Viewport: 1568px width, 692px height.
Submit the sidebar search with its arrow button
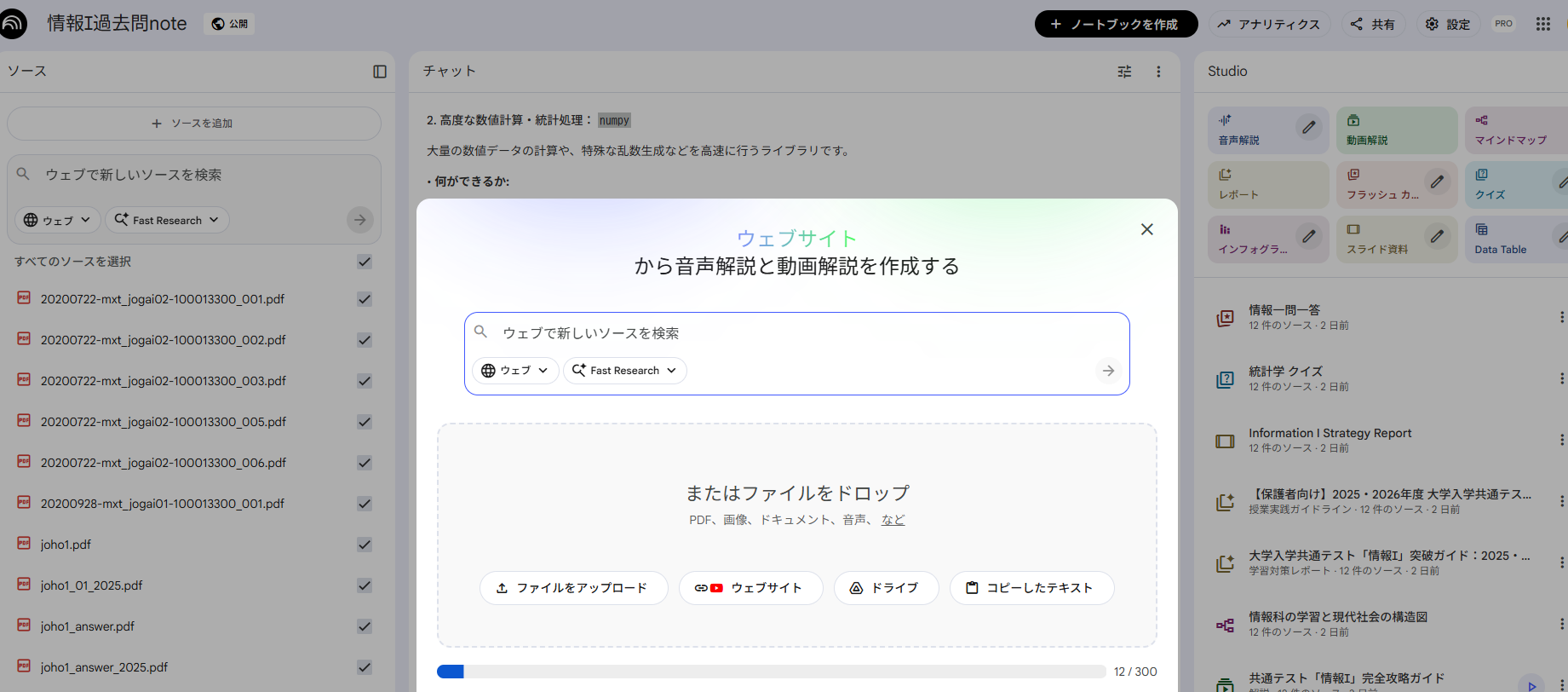pos(360,220)
